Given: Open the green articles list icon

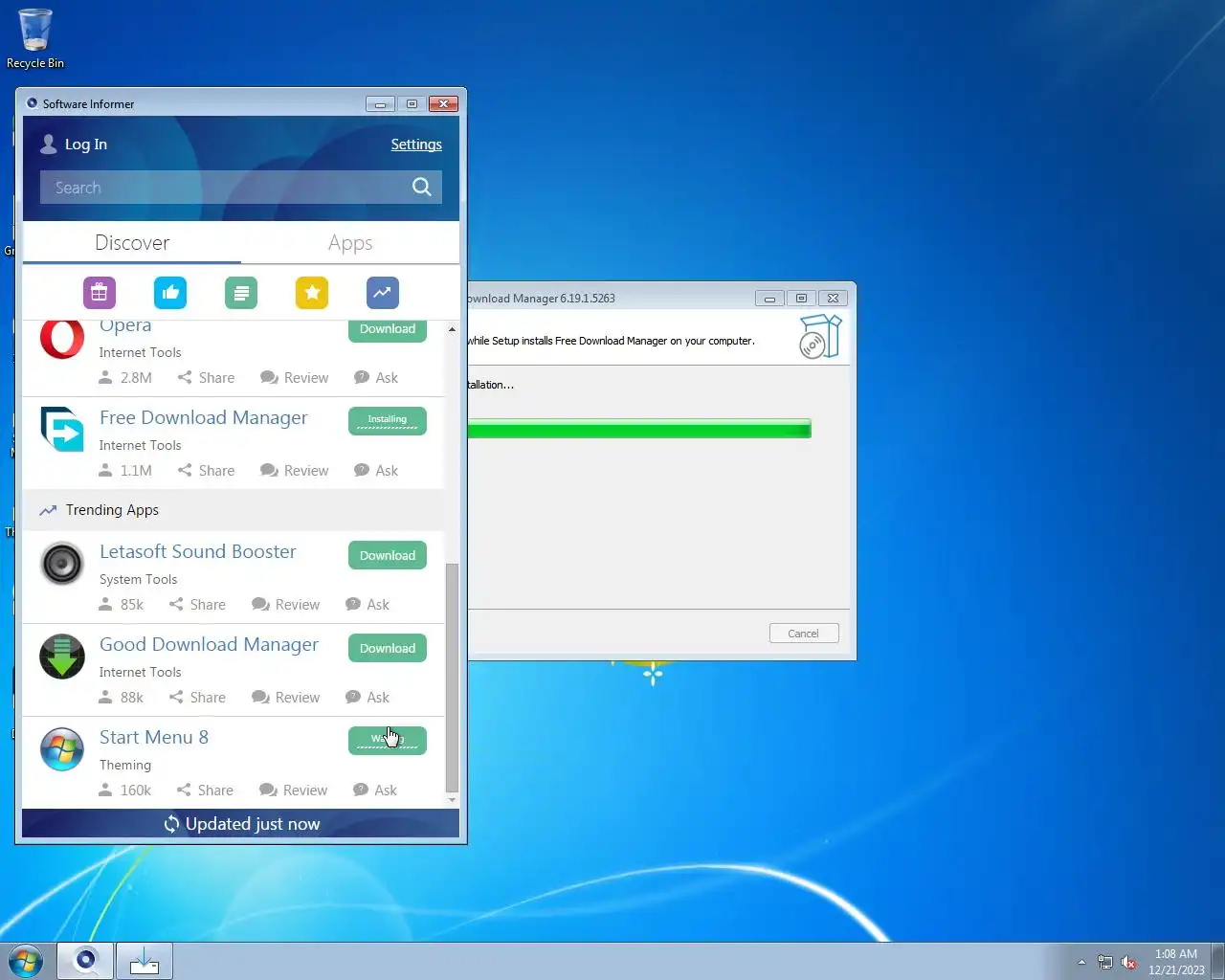Looking at the screenshot, I should tap(241, 293).
